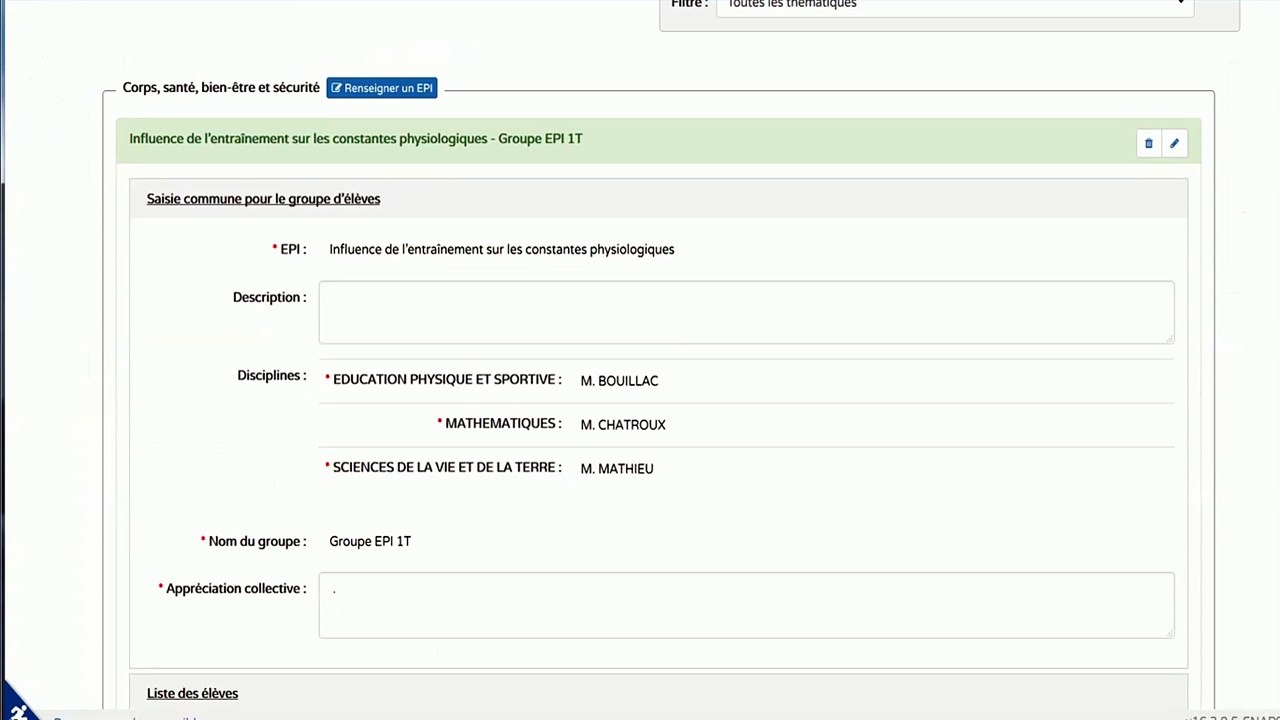Click the Saisie commune pour le groupe d'élèves heading

pos(263,199)
